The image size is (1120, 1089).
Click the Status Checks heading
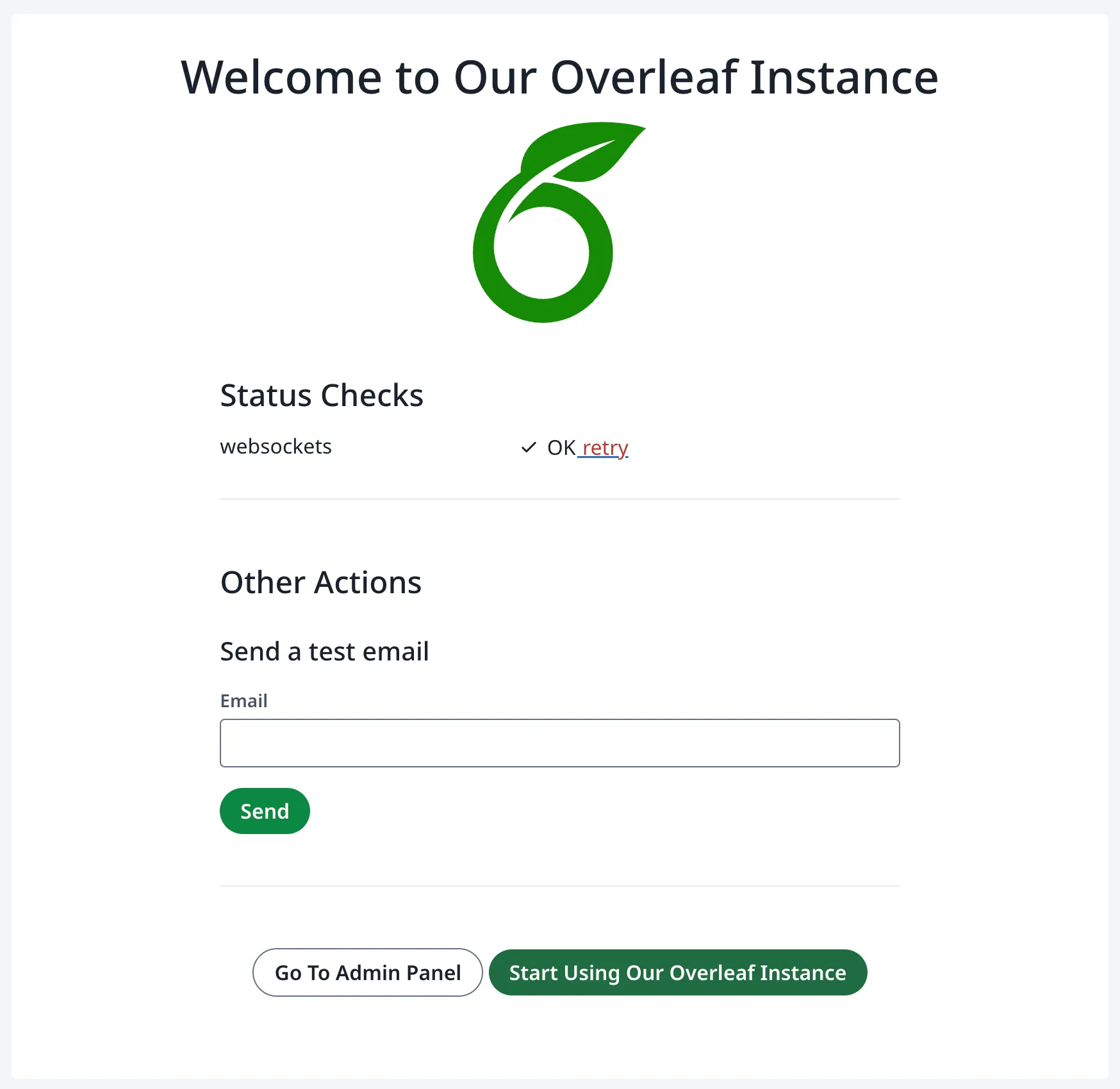(322, 395)
